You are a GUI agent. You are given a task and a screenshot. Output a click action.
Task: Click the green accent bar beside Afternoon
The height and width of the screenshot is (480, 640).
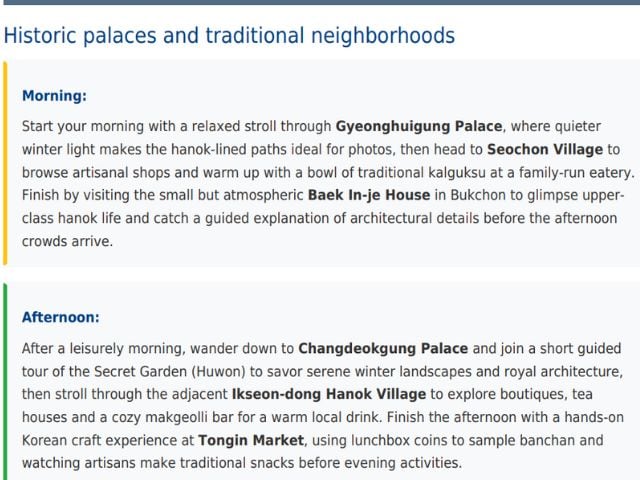[x=4, y=390]
